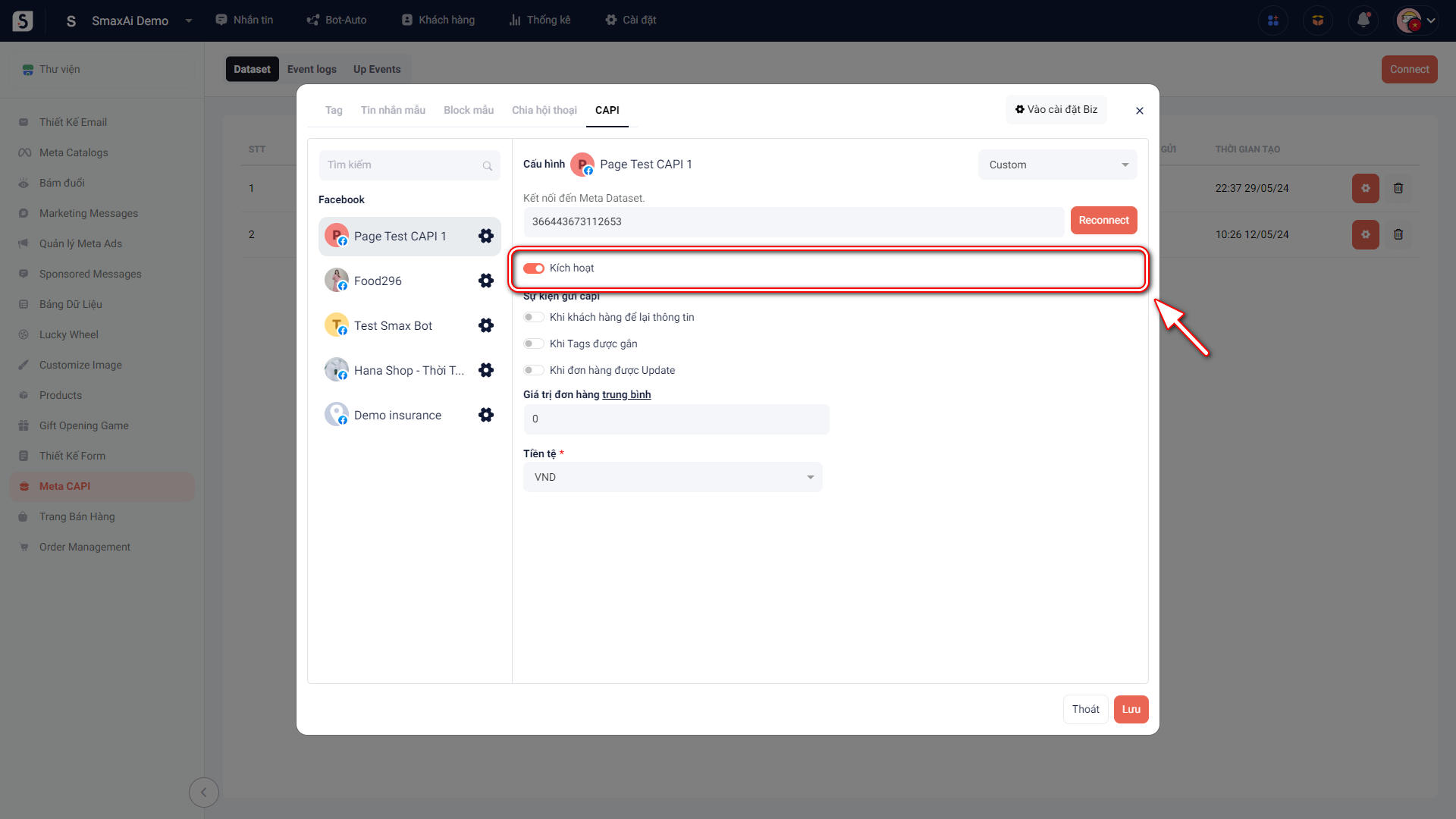The height and width of the screenshot is (819, 1456).
Task: Click the sidebar collapse arrow icon
Action: [x=203, y=792]
